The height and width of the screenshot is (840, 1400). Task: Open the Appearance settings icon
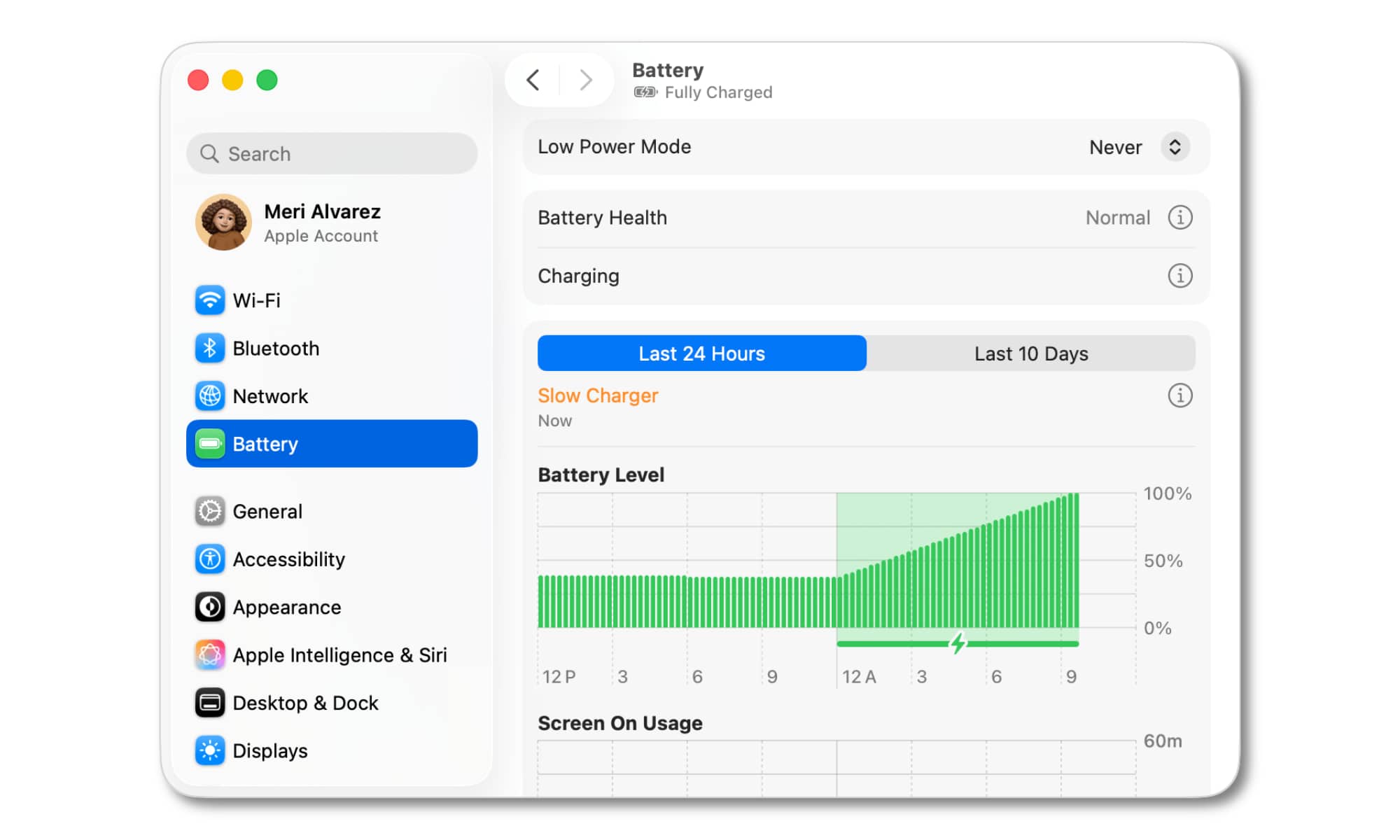click(x=209, y=607)
